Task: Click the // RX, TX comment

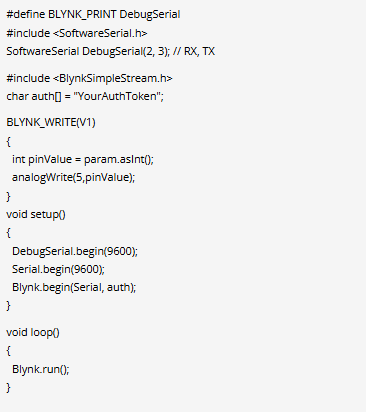Action: coord(194,51)
